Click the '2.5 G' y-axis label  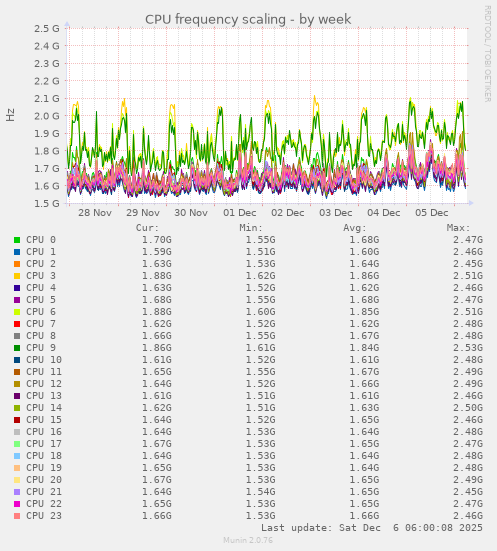(x=47, y=28)
